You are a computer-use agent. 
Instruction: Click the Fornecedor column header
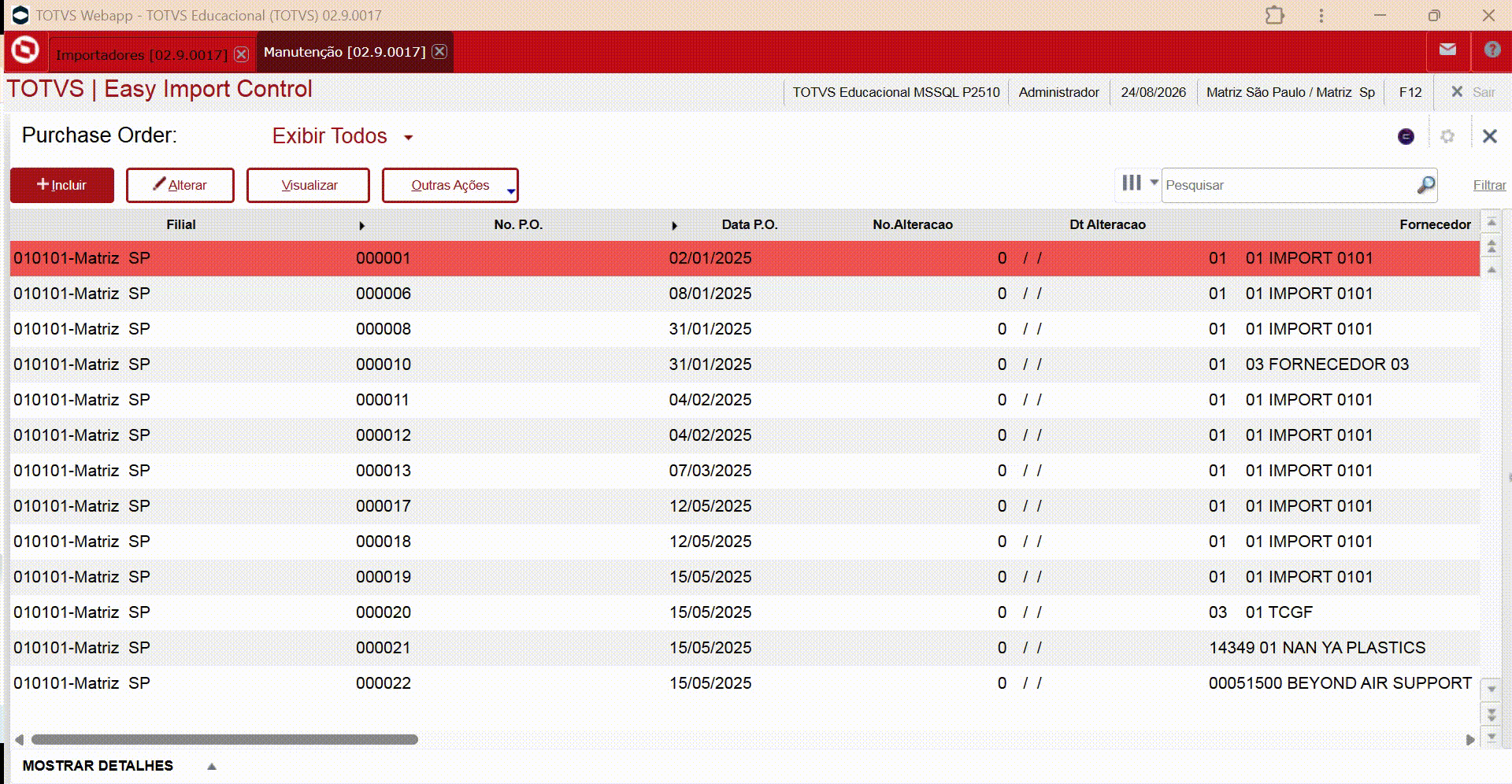click(1435, 224)
